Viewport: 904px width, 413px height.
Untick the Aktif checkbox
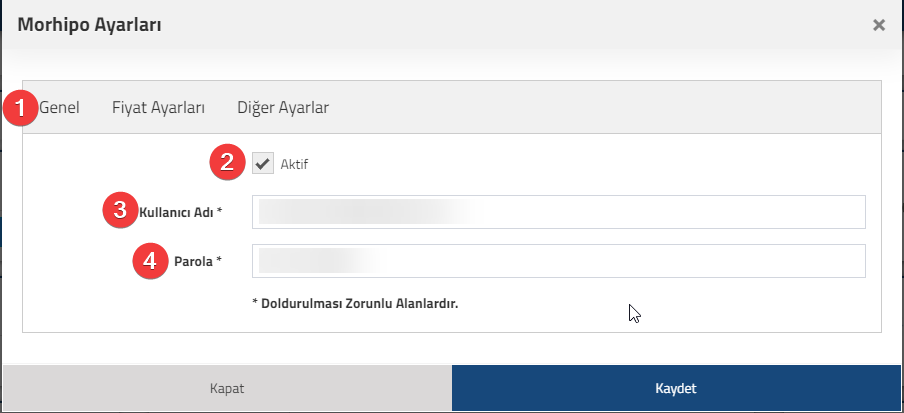pos(263,164)
